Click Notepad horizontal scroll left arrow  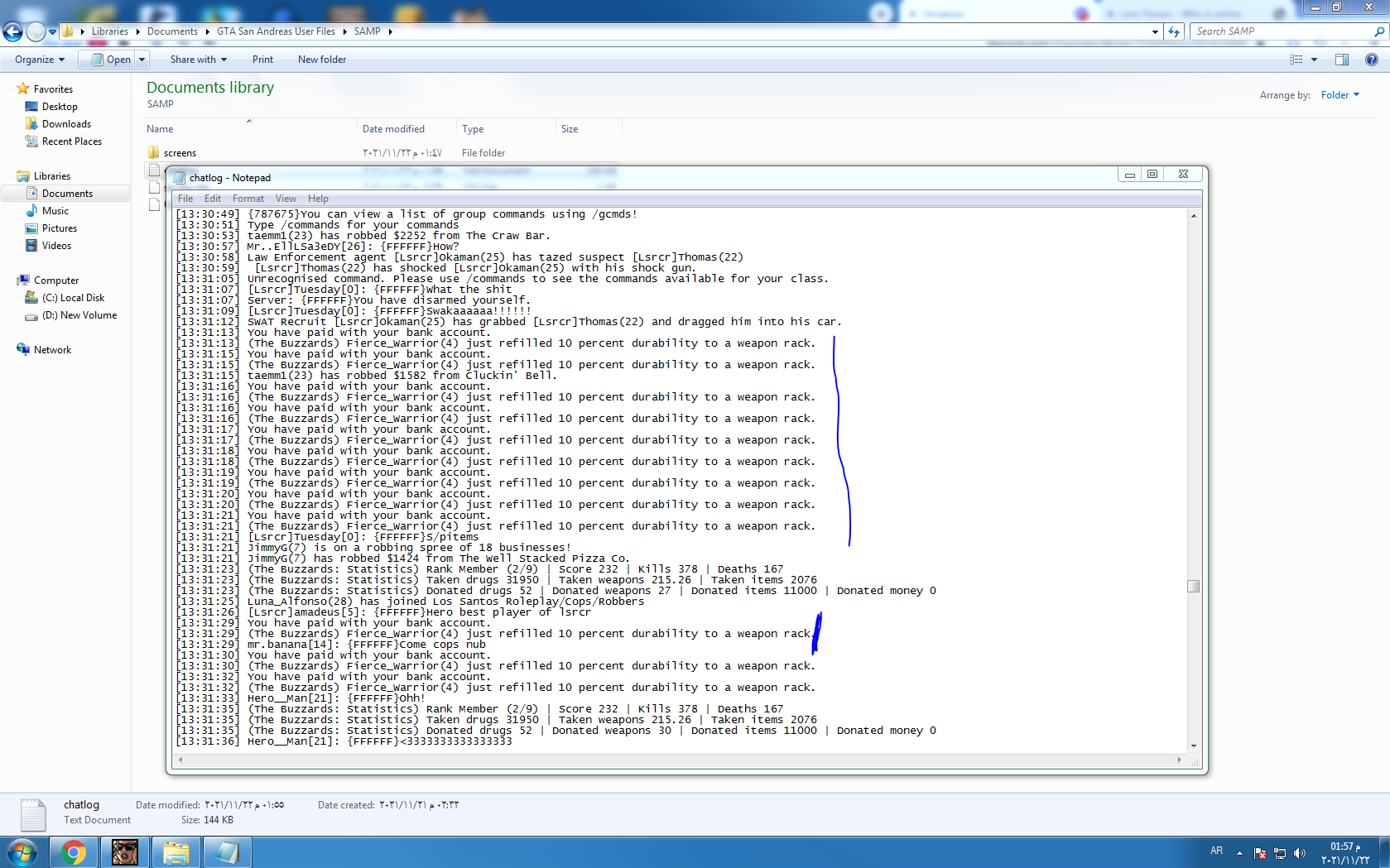pyautogui.click(x=180, y=760)
